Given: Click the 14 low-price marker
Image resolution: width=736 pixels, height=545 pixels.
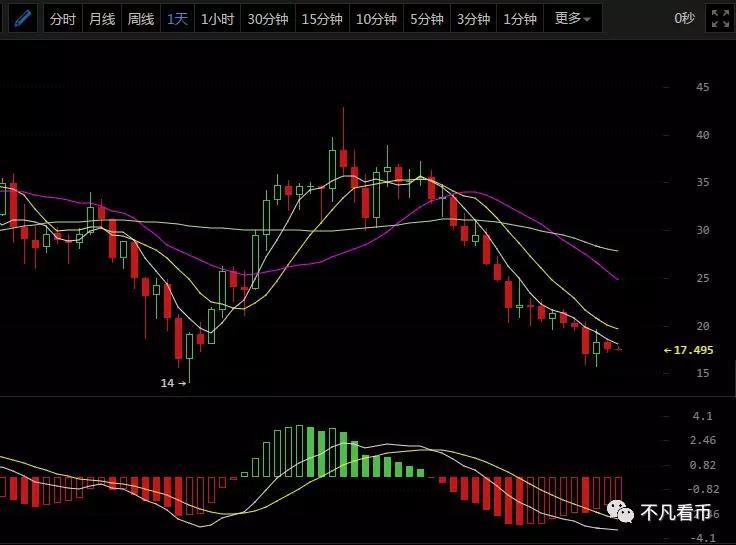Looking at the screenshot, I should [x=173, y=383].
